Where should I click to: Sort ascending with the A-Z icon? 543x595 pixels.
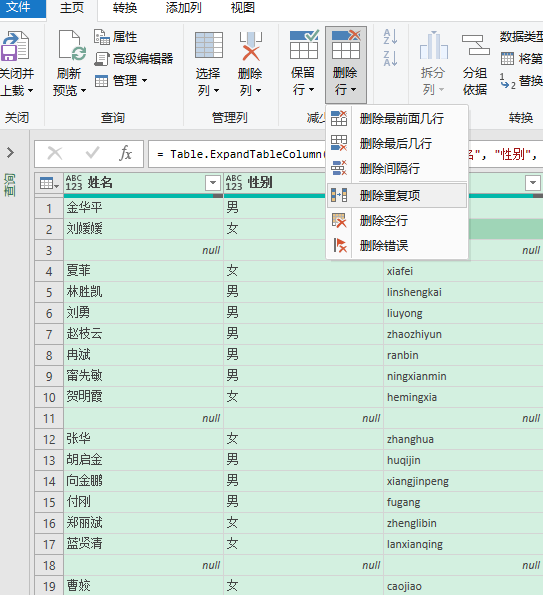pos(390,37)
